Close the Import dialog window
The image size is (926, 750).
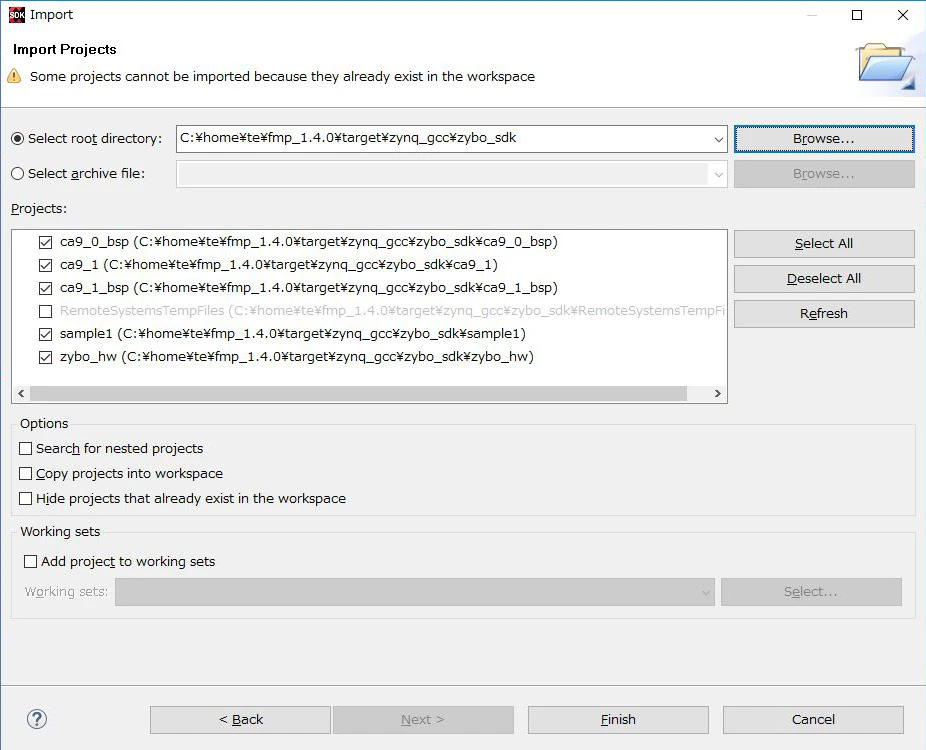[903, 15]
